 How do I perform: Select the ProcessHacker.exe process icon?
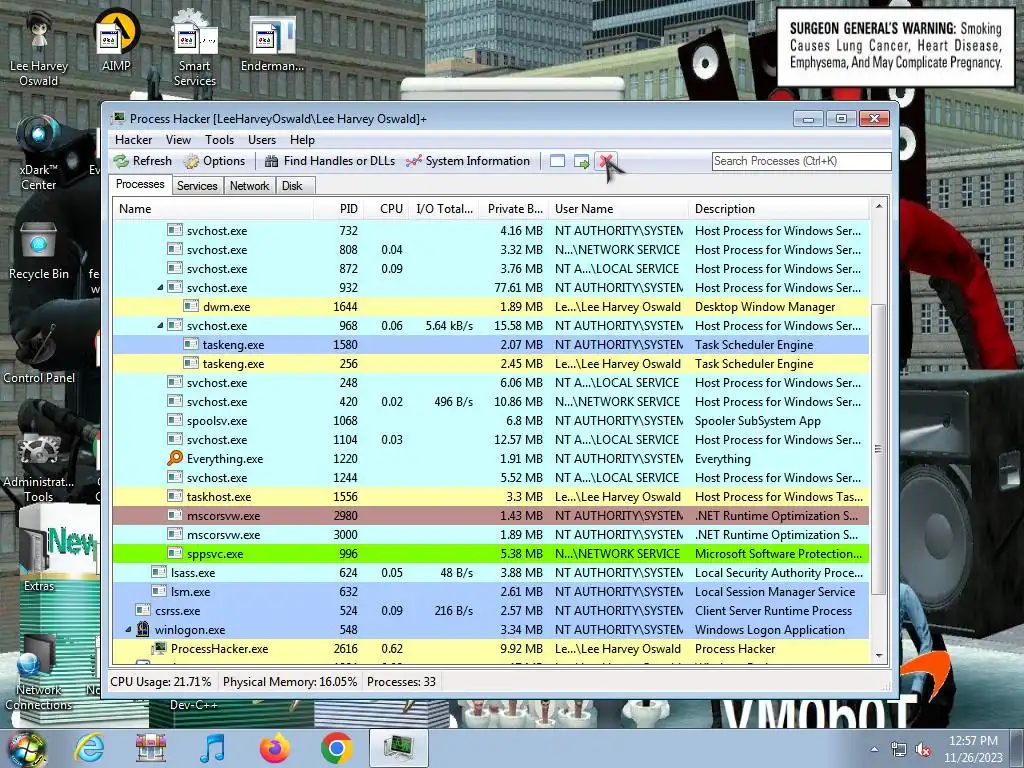pos(159,648)
